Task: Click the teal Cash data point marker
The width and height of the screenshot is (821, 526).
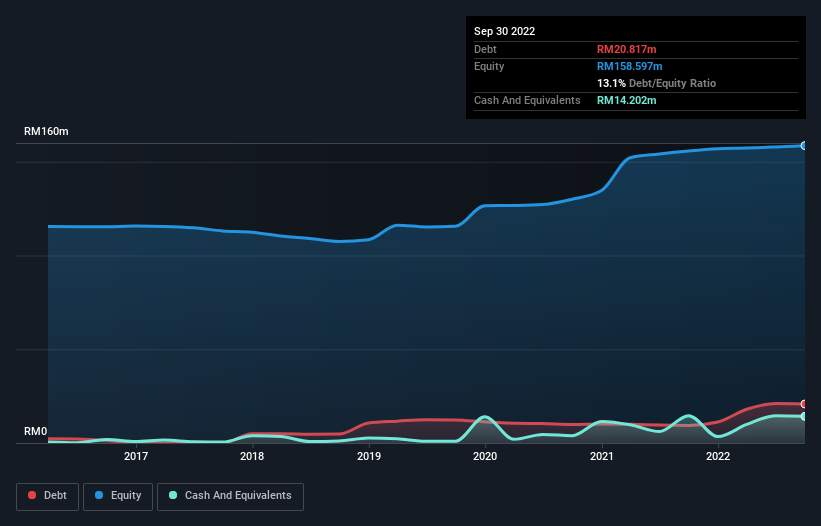Action: (804, 417)
